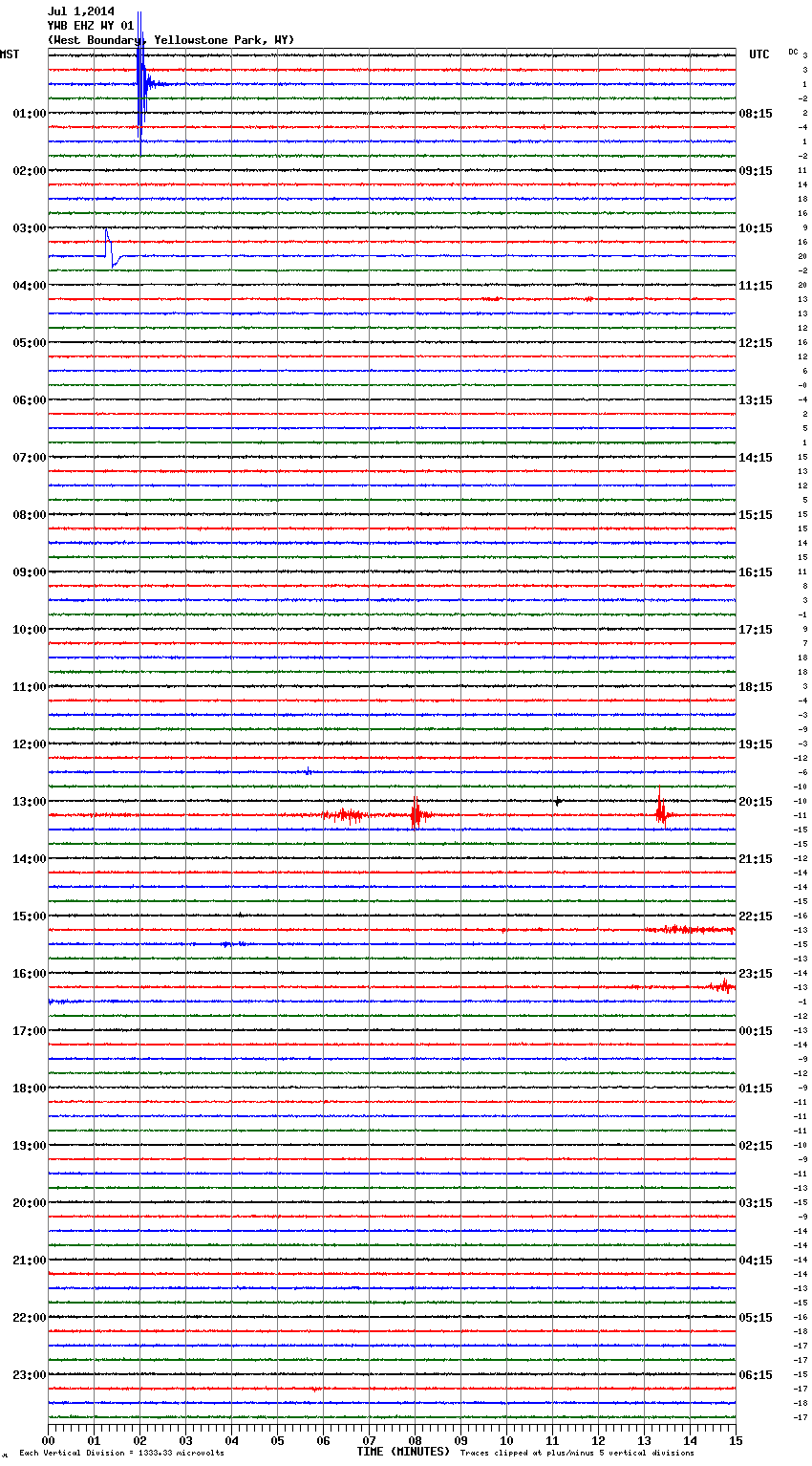Select the 18:00 MST row label

pos(30,1088)
